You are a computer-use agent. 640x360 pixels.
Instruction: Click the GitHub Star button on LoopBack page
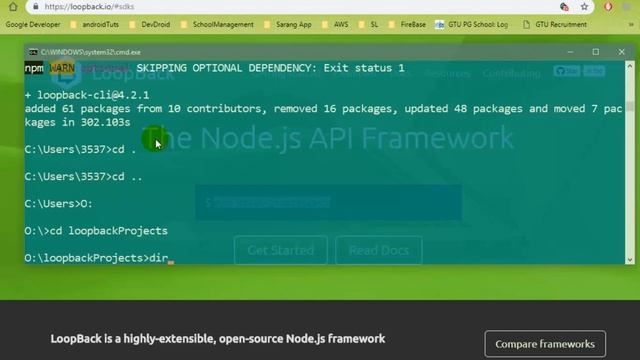click(567, 71)
